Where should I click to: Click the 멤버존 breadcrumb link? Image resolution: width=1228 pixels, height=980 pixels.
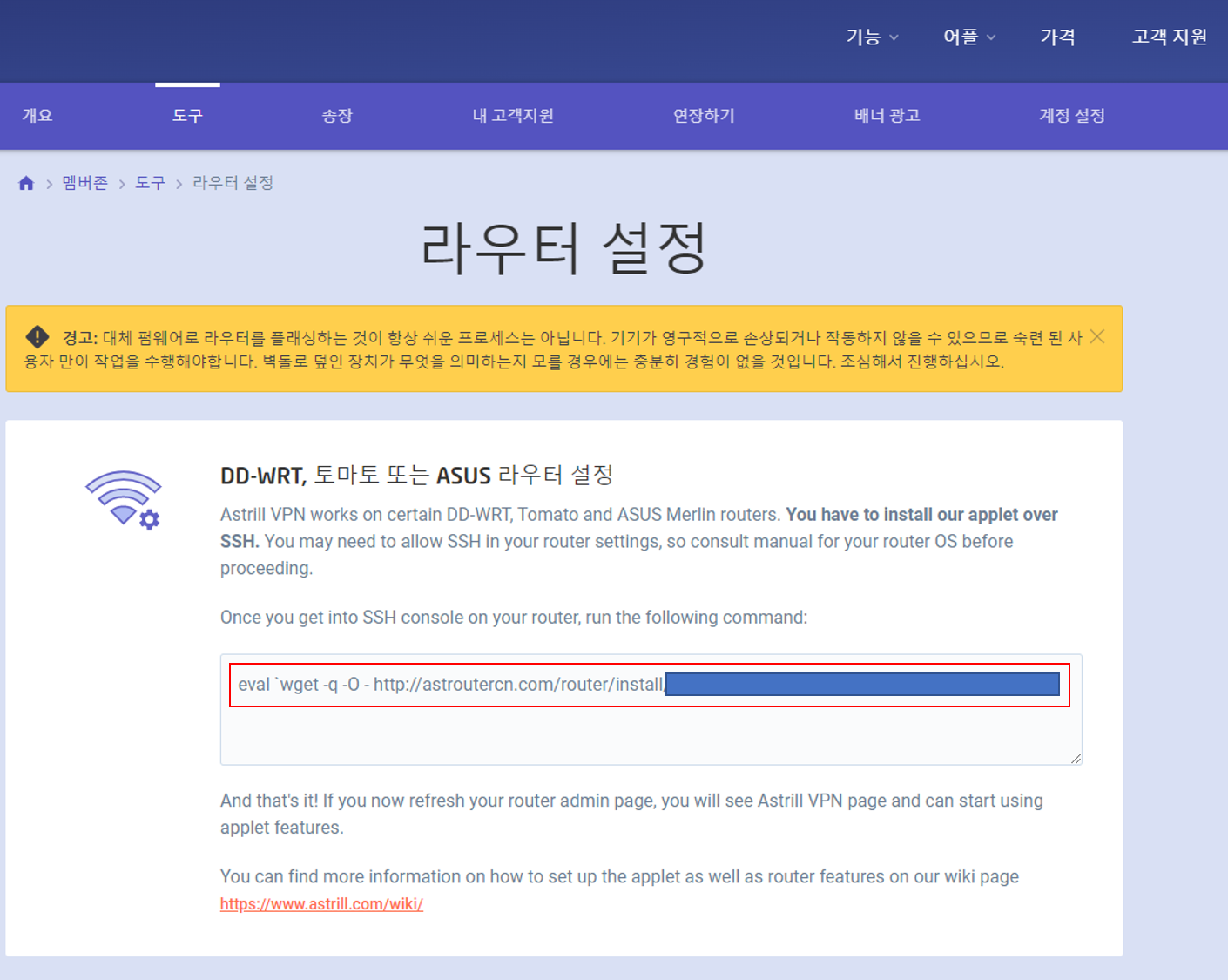(85, 183)
